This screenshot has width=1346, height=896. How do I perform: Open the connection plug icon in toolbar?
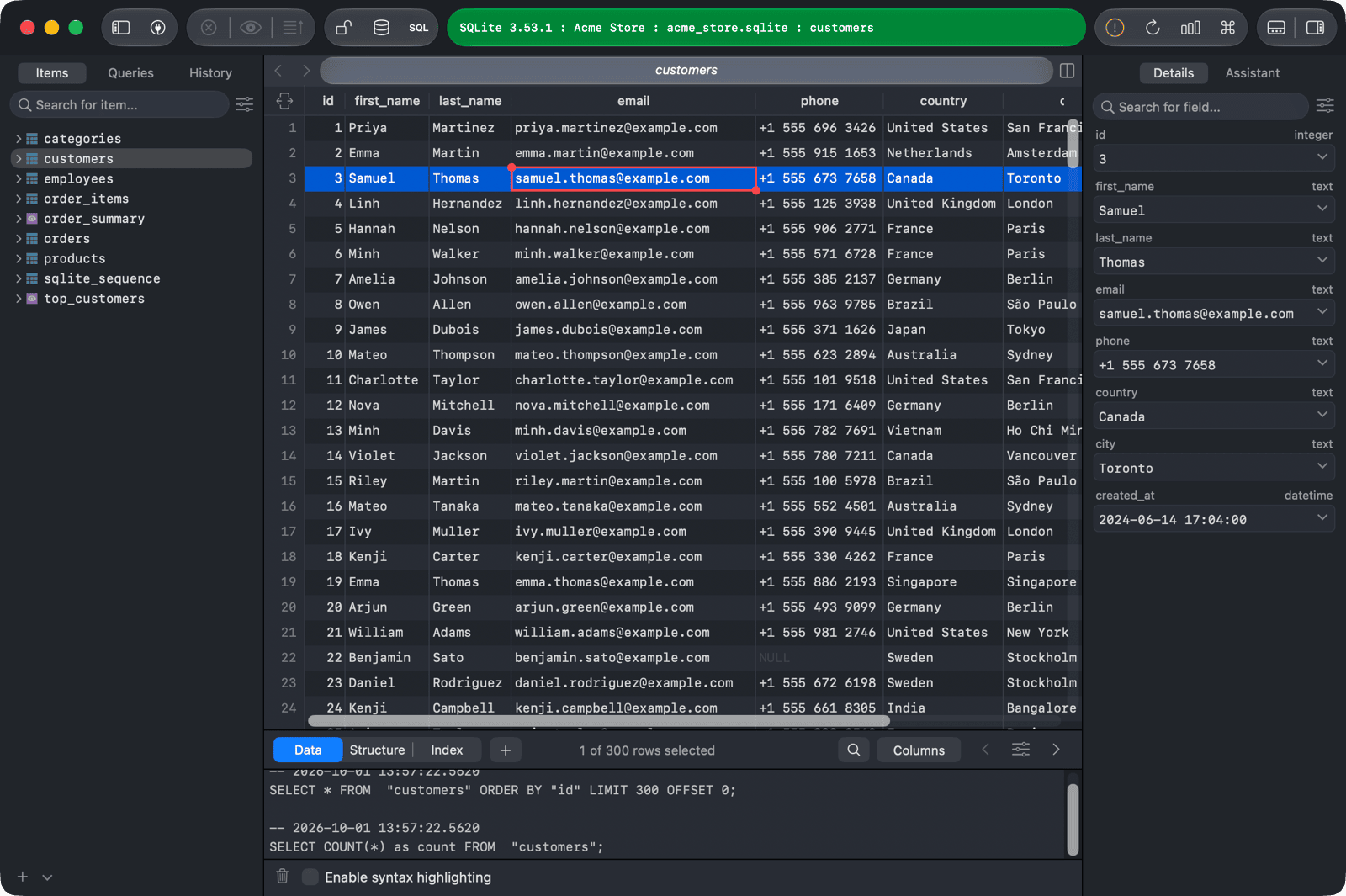(157, 28)
